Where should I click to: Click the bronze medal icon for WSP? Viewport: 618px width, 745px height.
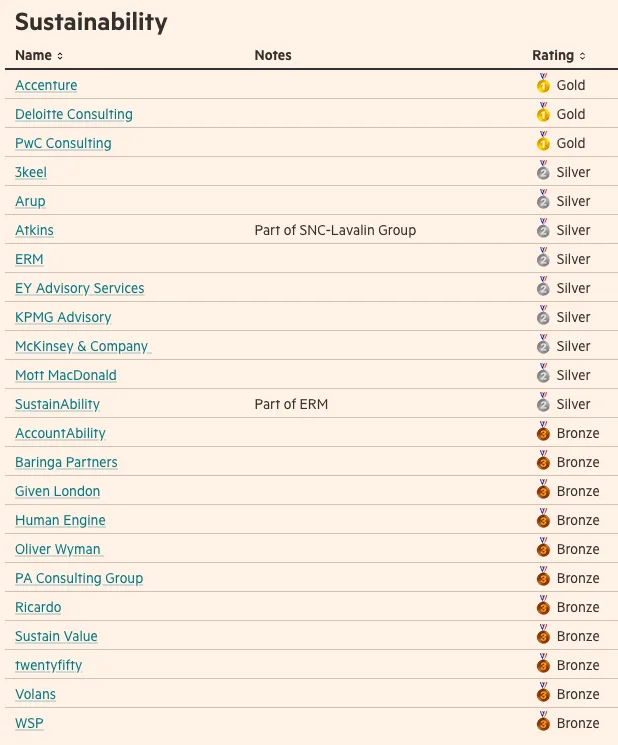point(543,721)
